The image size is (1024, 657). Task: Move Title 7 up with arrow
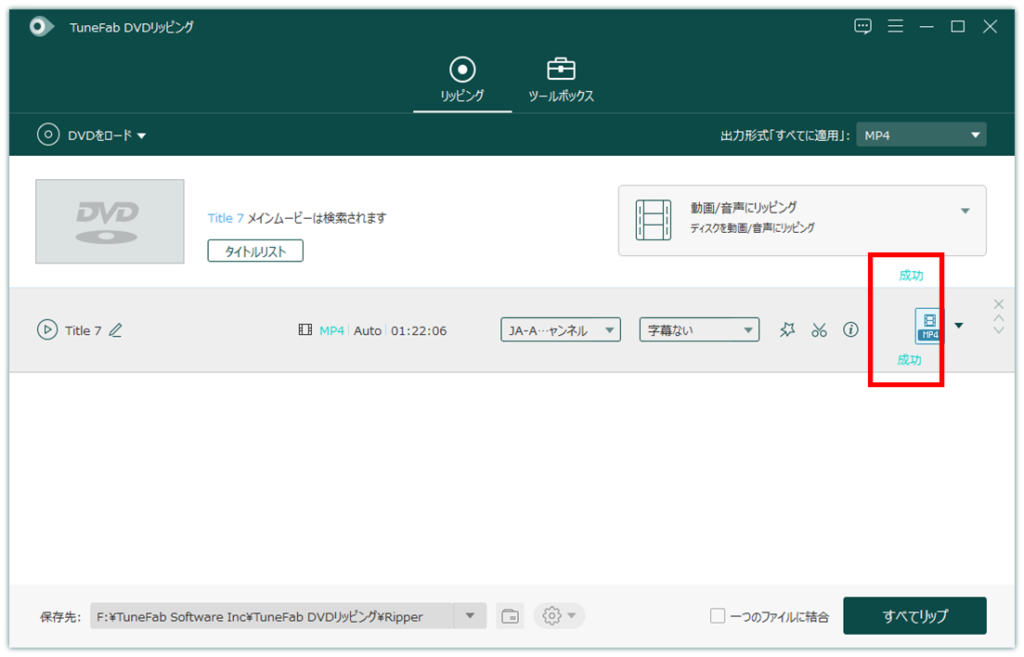pos(999,318)
